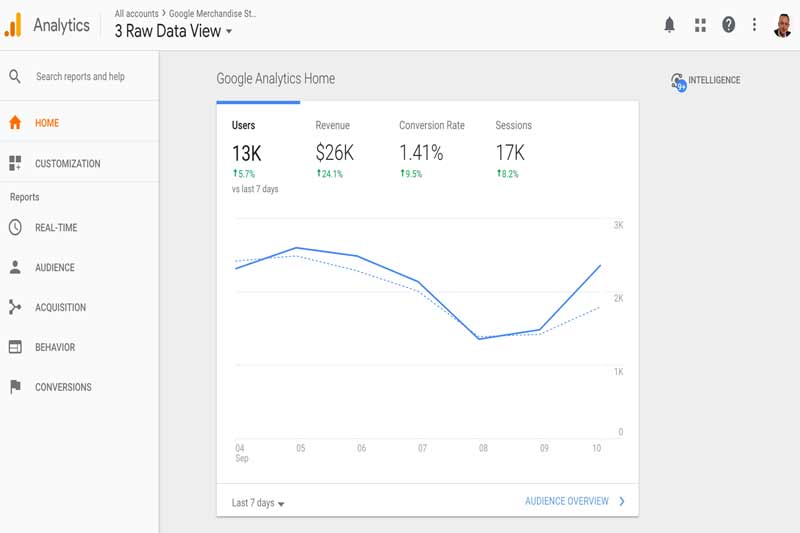
Task: Click the 2K y-axis label
Action: coord(618,298)
